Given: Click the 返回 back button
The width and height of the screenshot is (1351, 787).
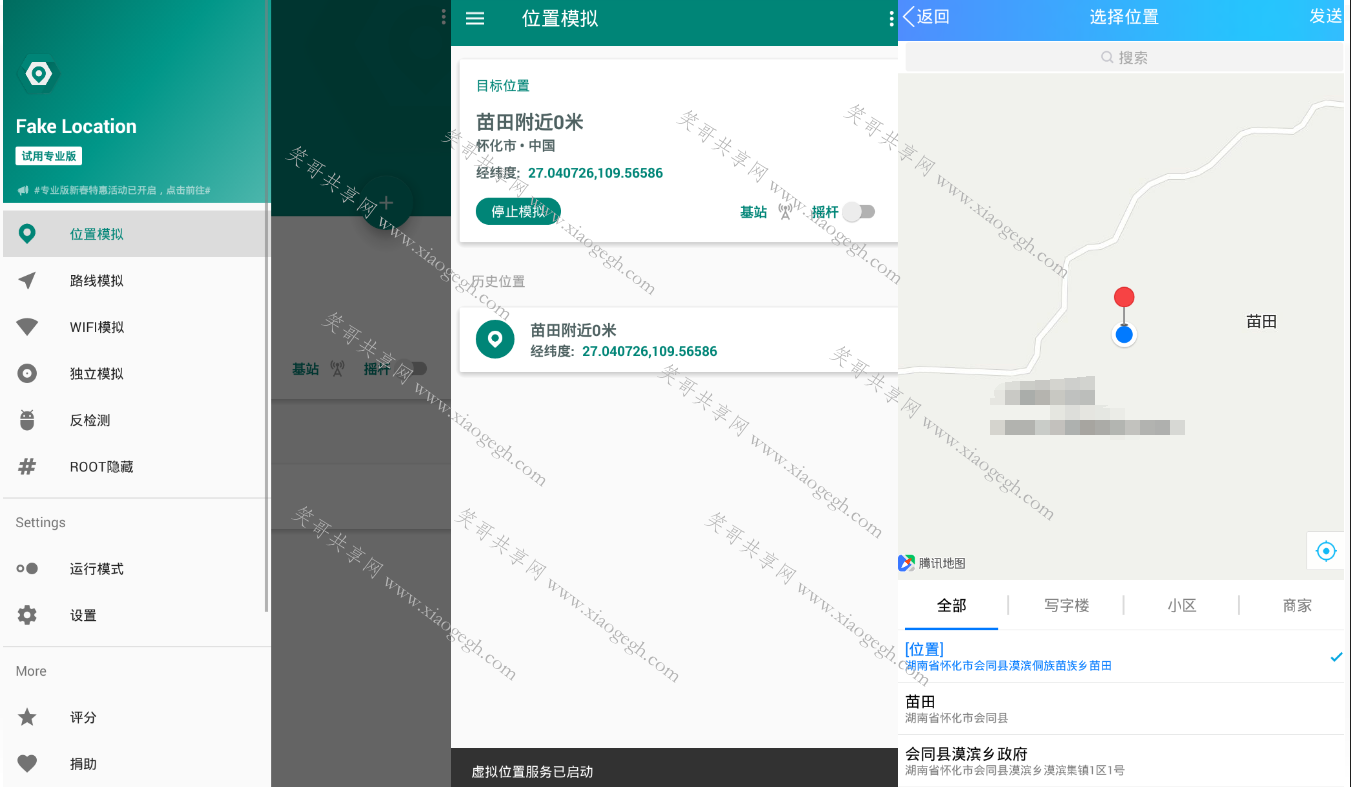Looking at the screenshot, I should click(926, 16).
